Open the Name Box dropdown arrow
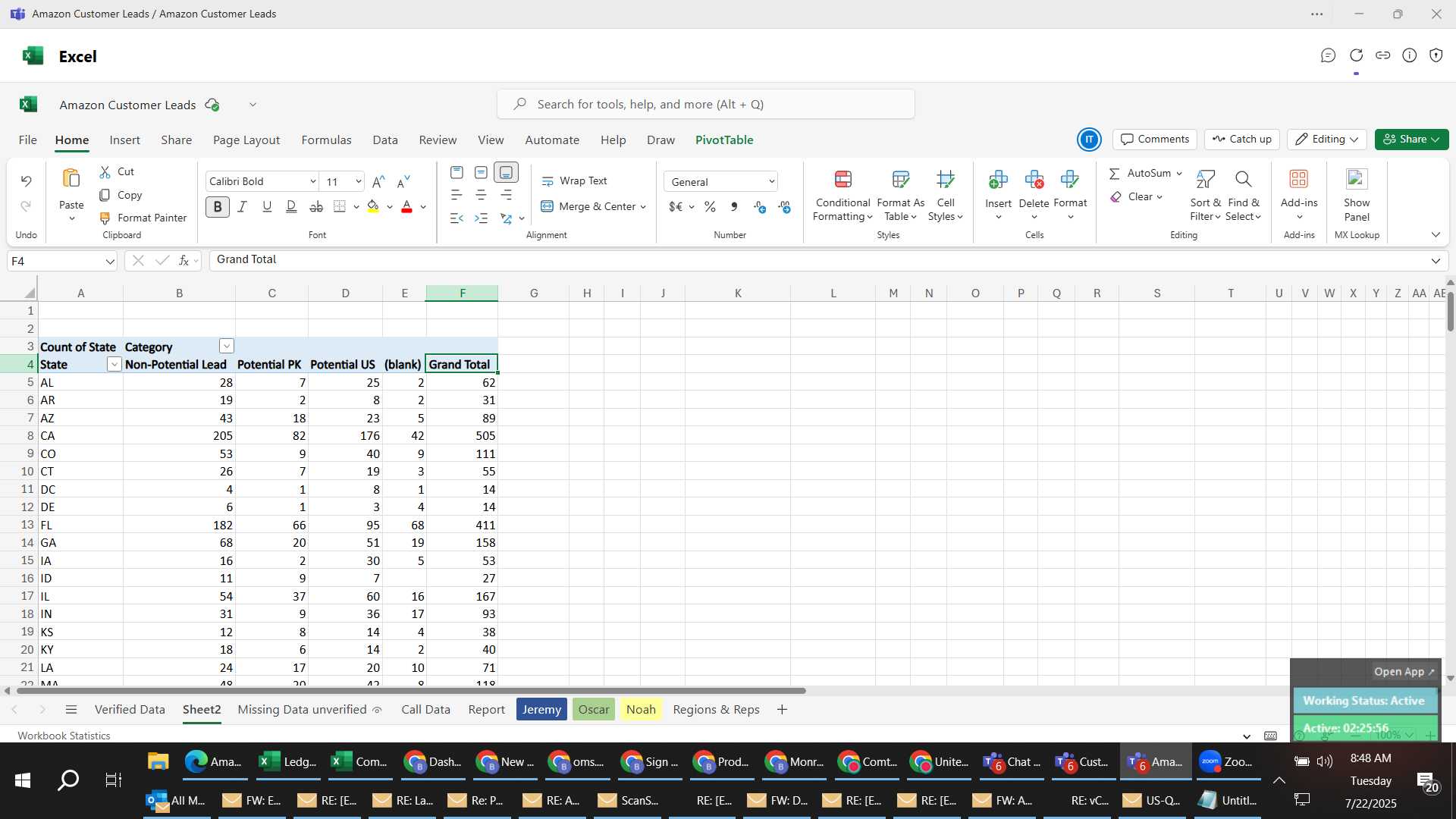This screenshot has width=1456, height=819. tap(110, 262)
